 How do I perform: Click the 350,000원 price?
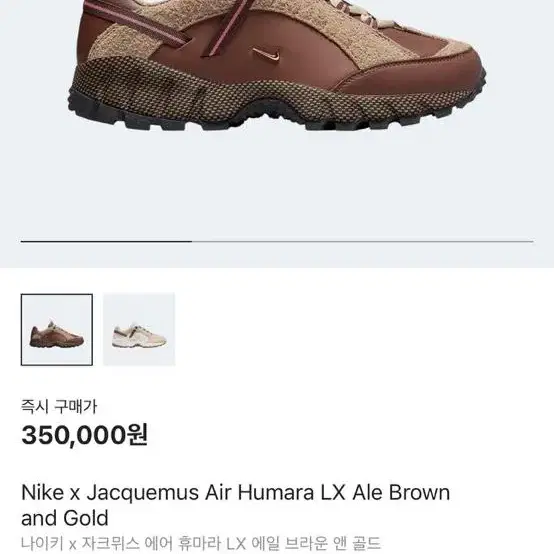(85, 435)
